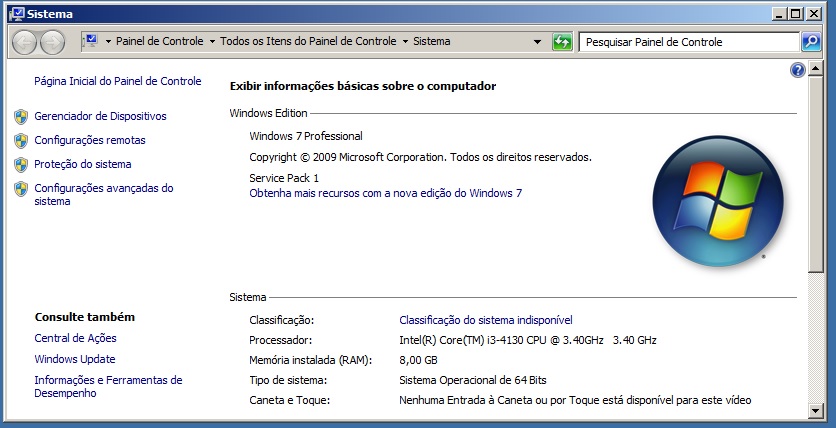
Task: Click the search magnifier icon
Action: point(811,42)
